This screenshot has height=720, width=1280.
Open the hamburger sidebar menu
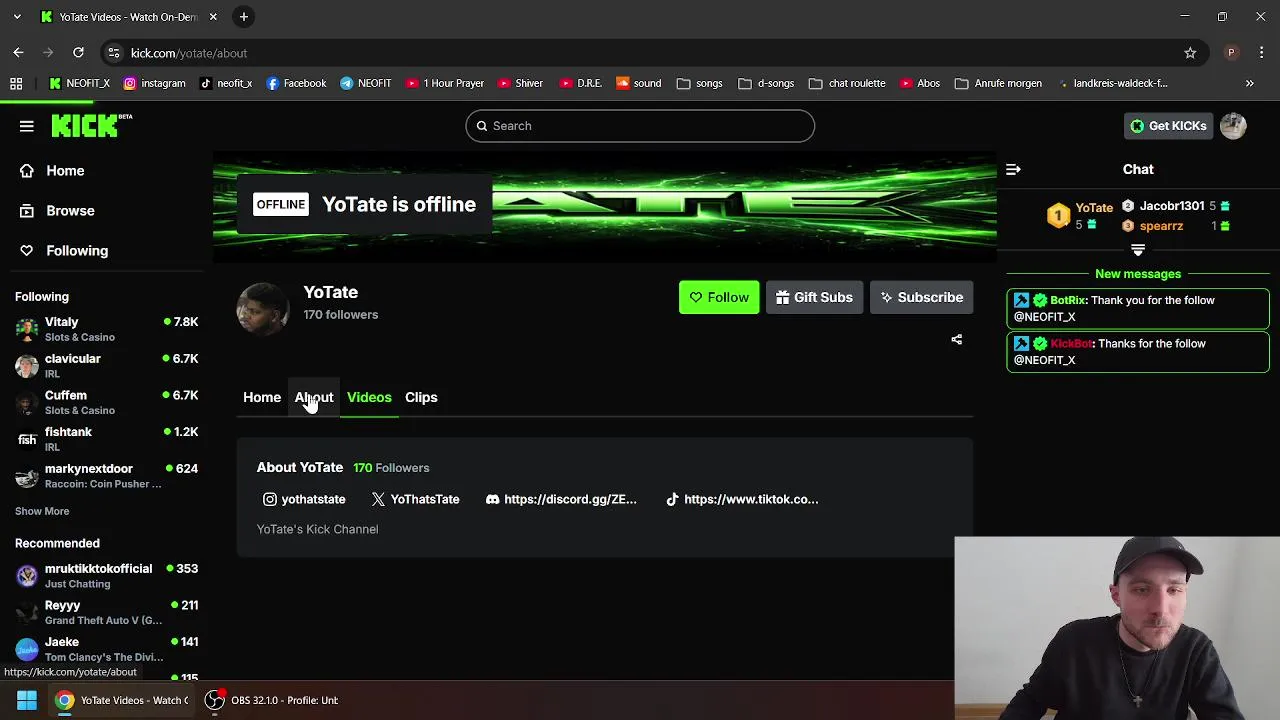pos(27,126)
